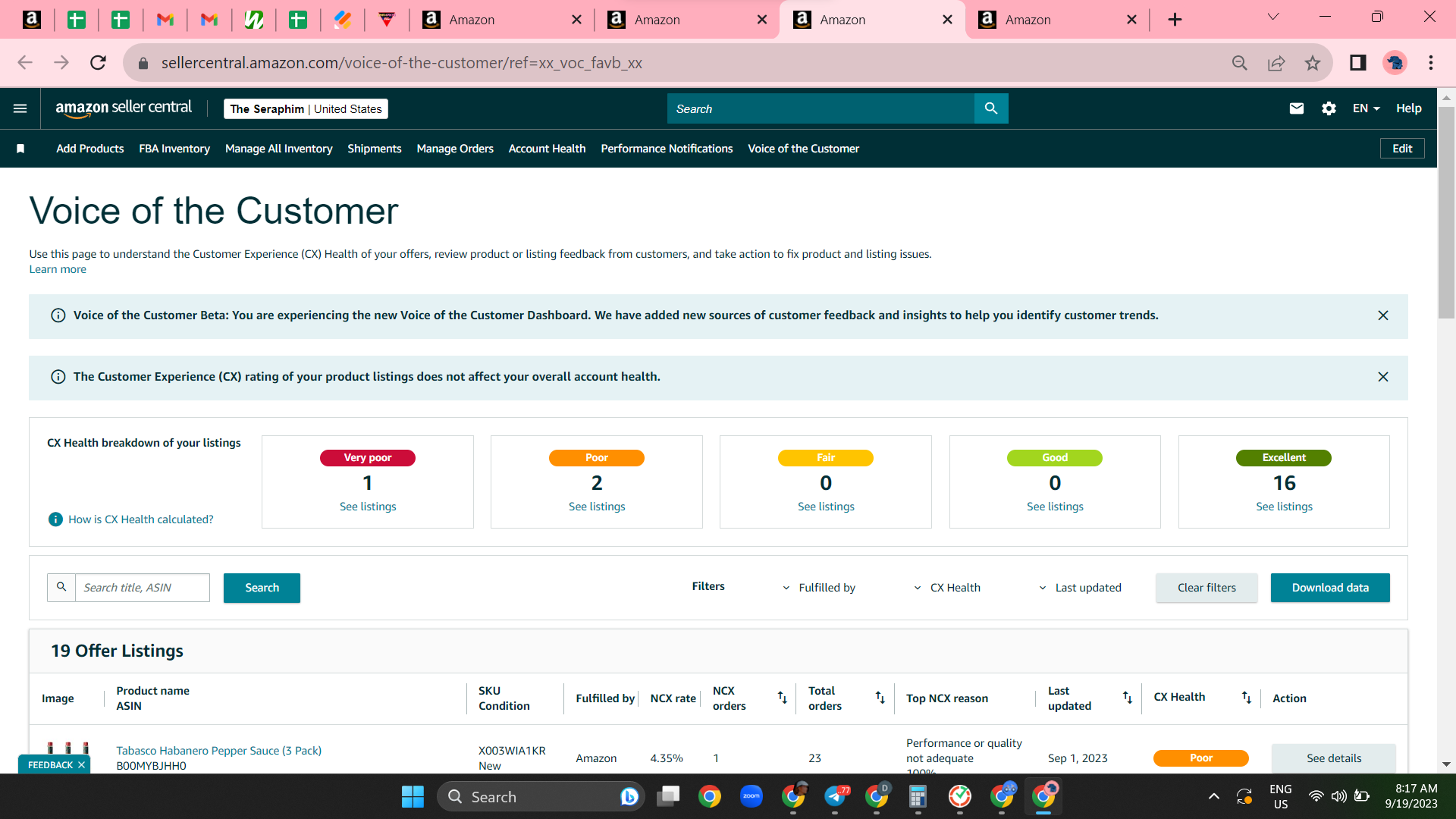1456x819 pixels.
Task: Click The Seraphim United States account selector
Action: [306, 108]
